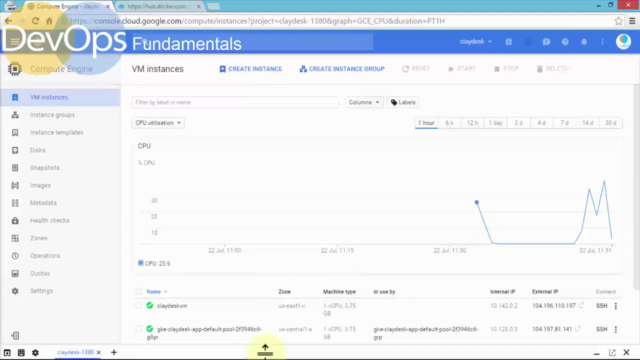Click the CREATE INSTANCE GROUP button
The image size is (640, 360).
(342, 69)
